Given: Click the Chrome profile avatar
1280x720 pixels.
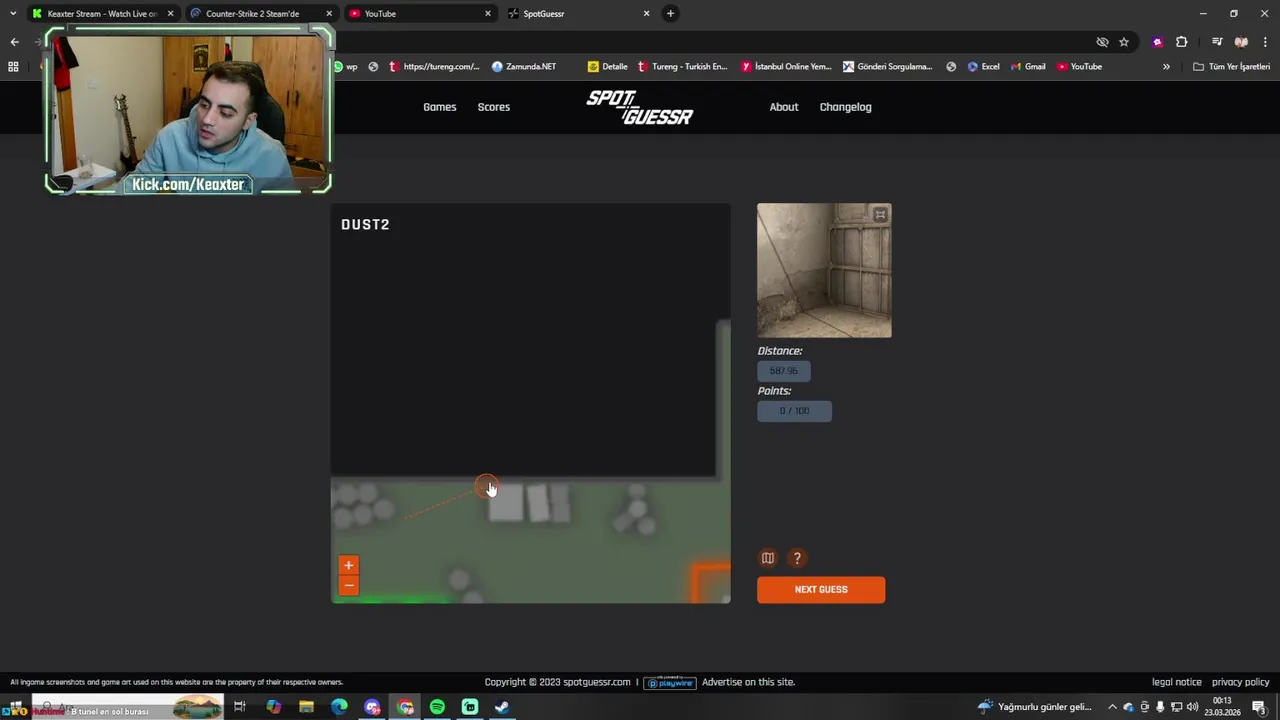Looking at the screenshot, I should click(x=1241, y=42).
